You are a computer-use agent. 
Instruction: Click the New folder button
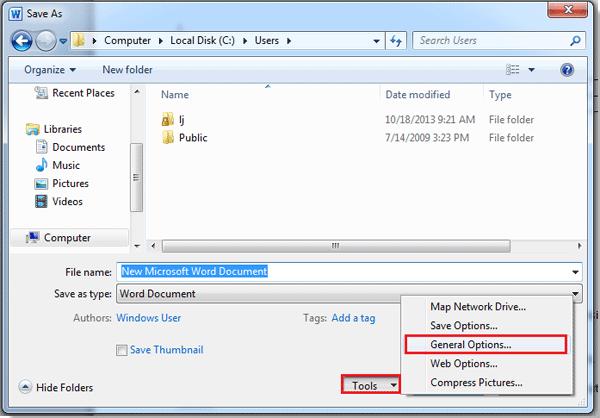(x=127, y=70)
